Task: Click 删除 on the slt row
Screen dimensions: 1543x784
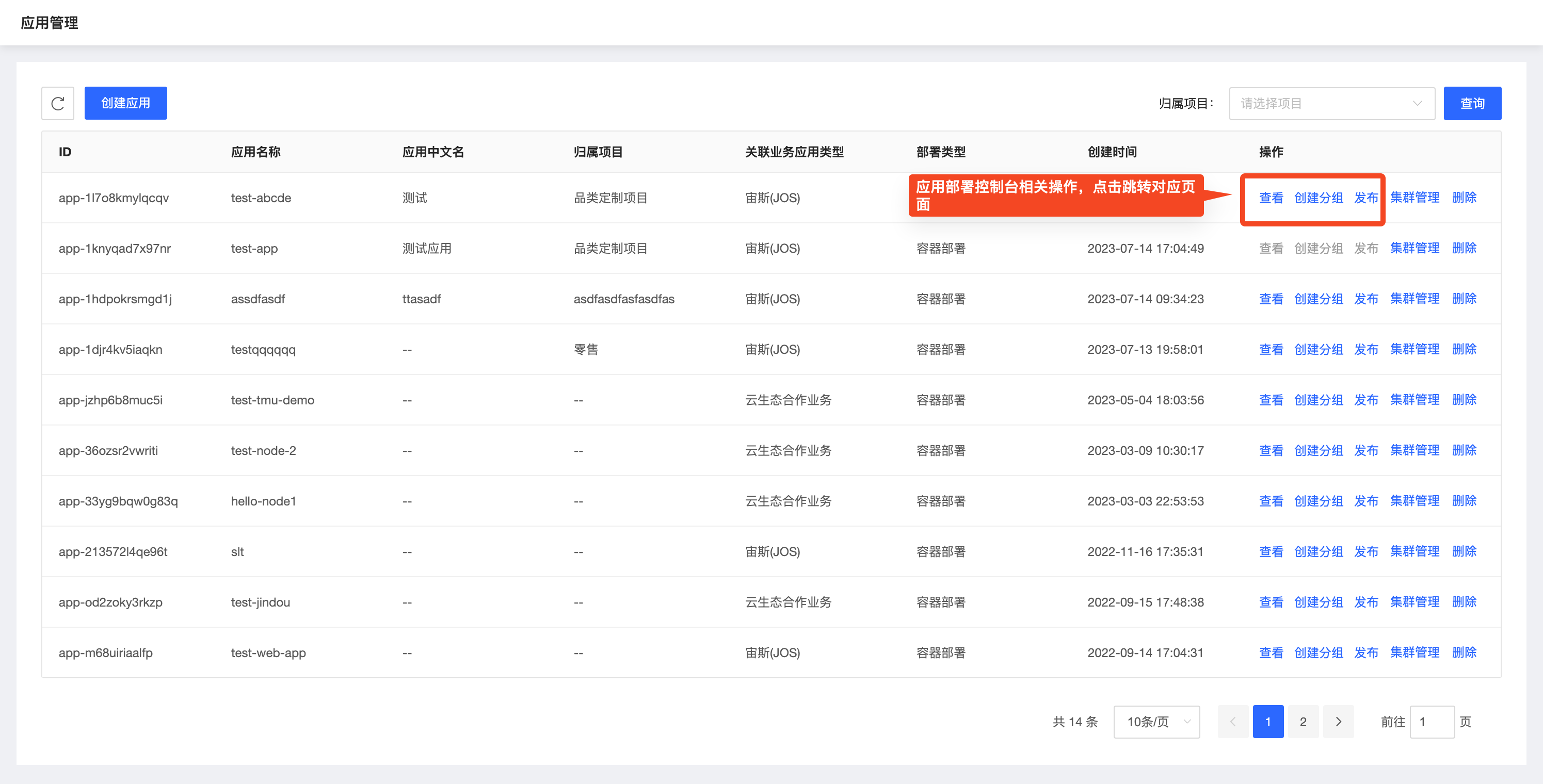Action: point(1465,551)
